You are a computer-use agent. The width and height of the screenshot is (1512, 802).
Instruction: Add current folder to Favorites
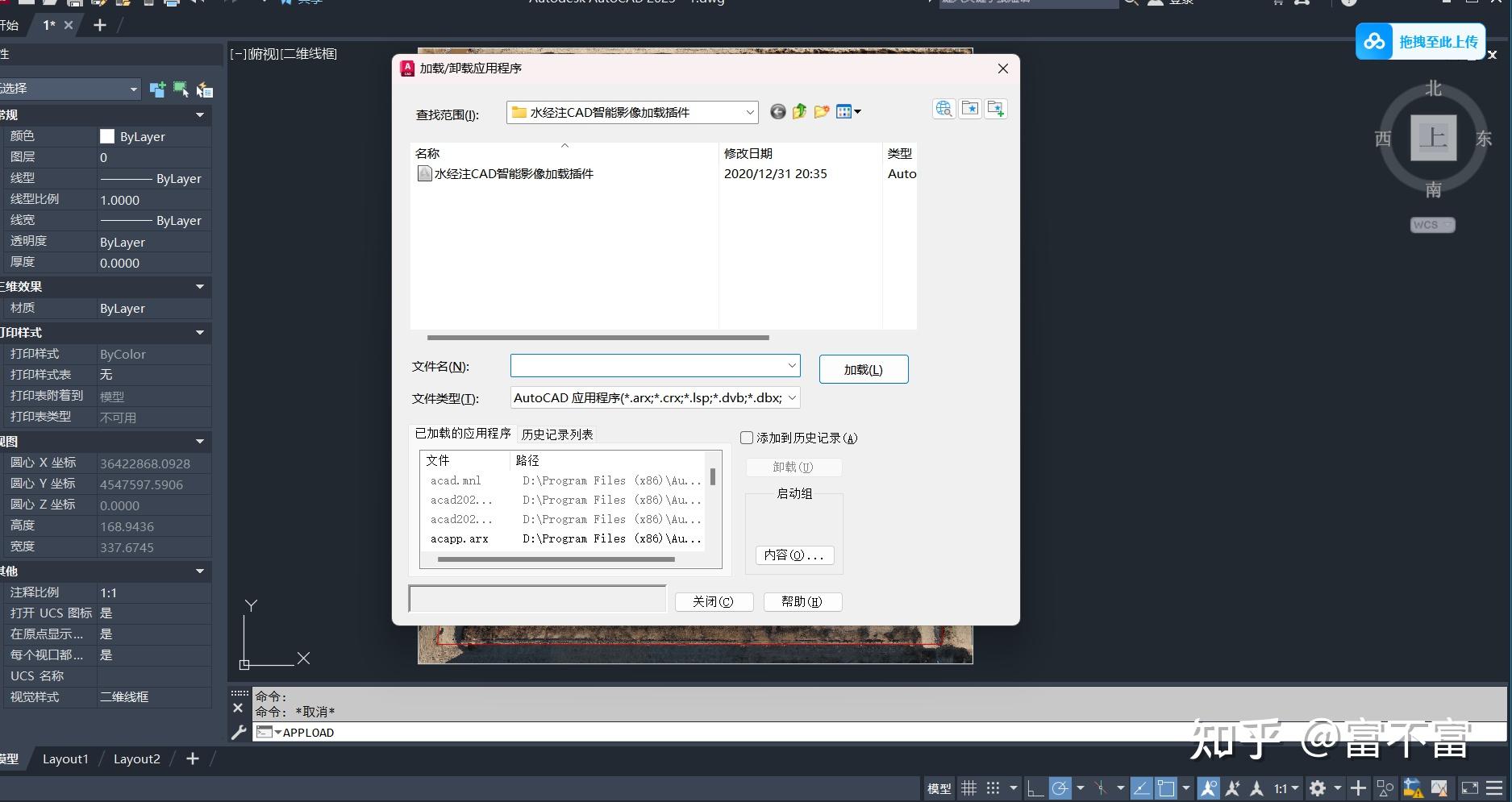click(x=996, y=109)
